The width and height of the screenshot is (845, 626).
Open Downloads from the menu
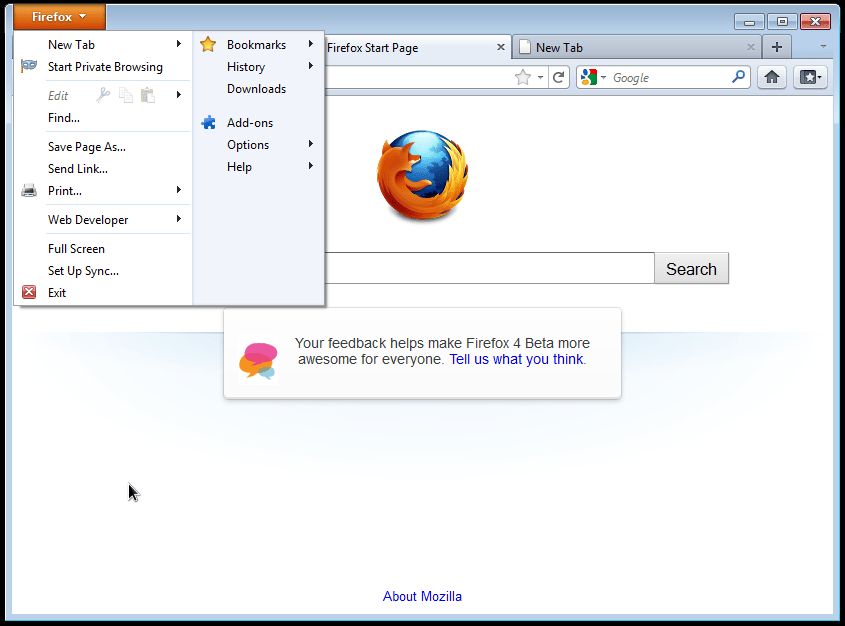coord(256,89)
